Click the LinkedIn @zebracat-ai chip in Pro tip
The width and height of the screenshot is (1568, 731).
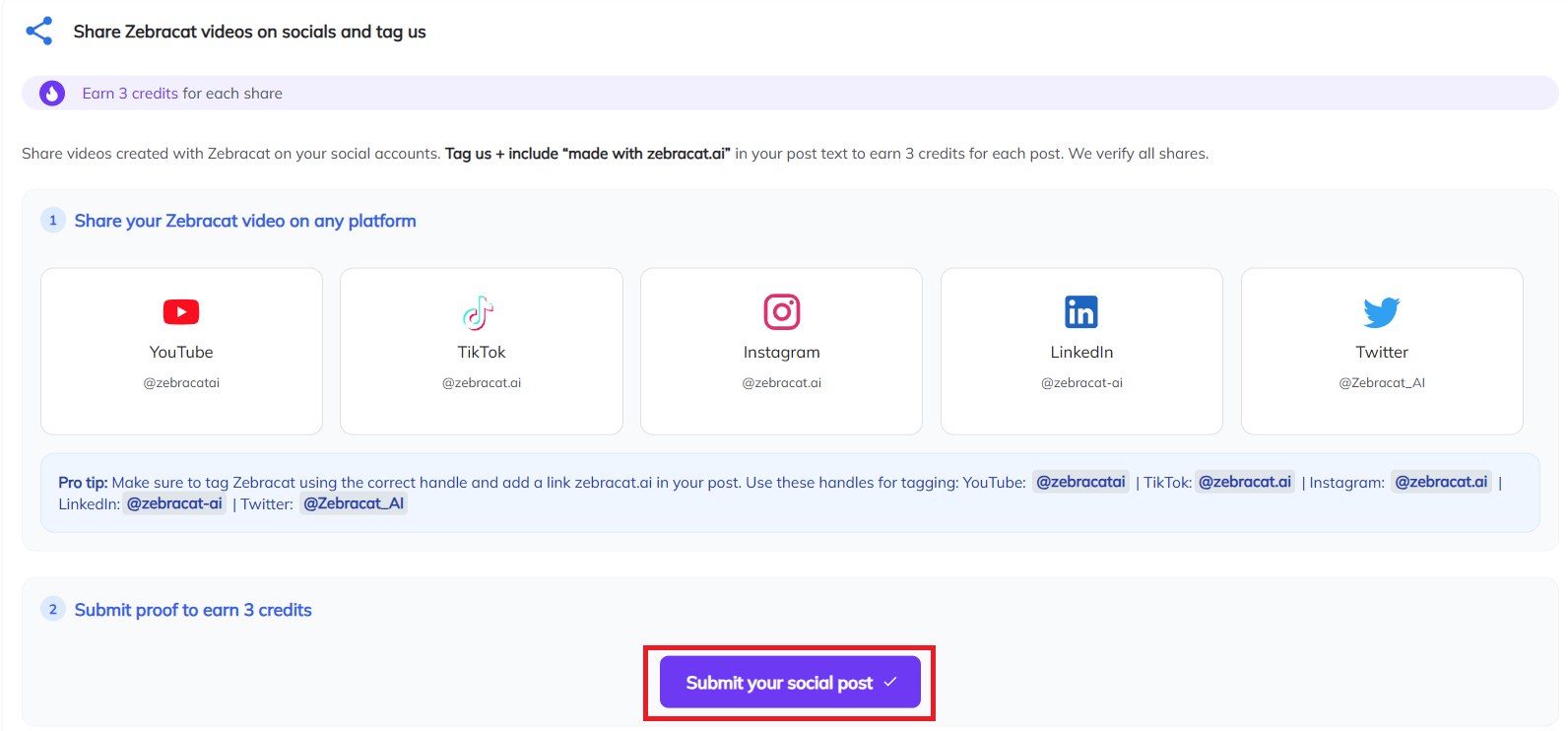(x=174, y=503)
